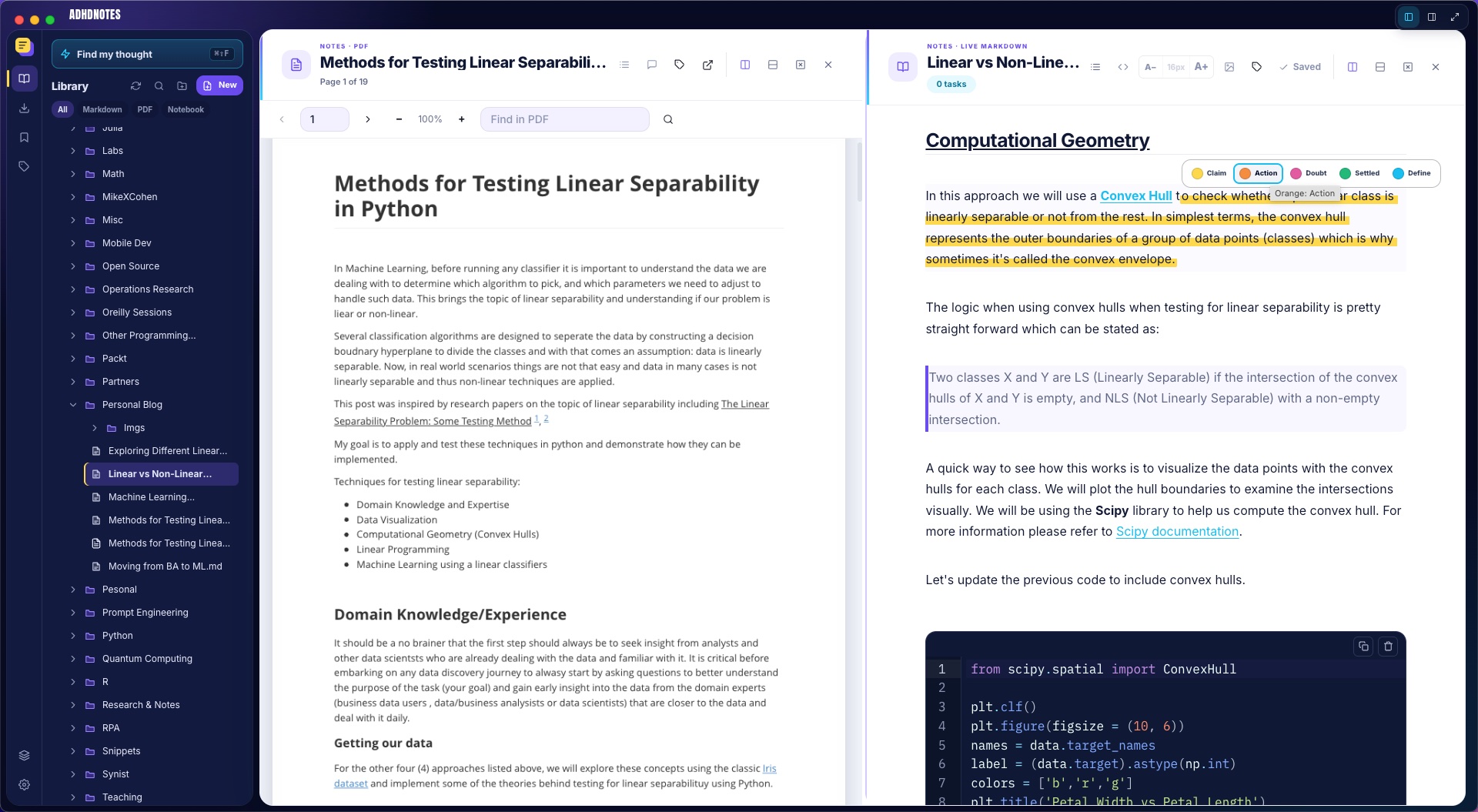Image resolution: width=1478 pixels, height=812 pixels.
Task: Click the Library search icon
Action: [x=159, y=85]
